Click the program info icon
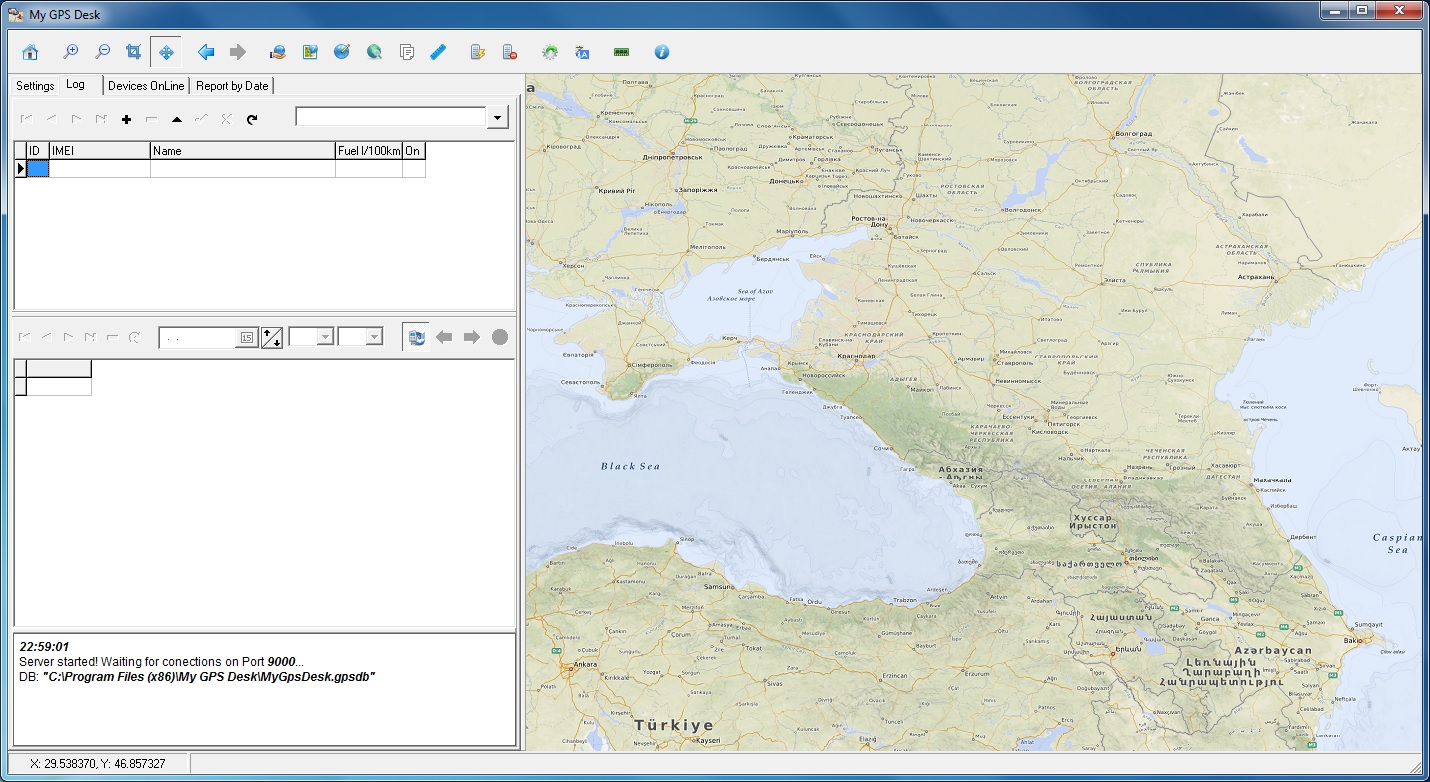1430x782 pixels. click(x=662, y=51)
